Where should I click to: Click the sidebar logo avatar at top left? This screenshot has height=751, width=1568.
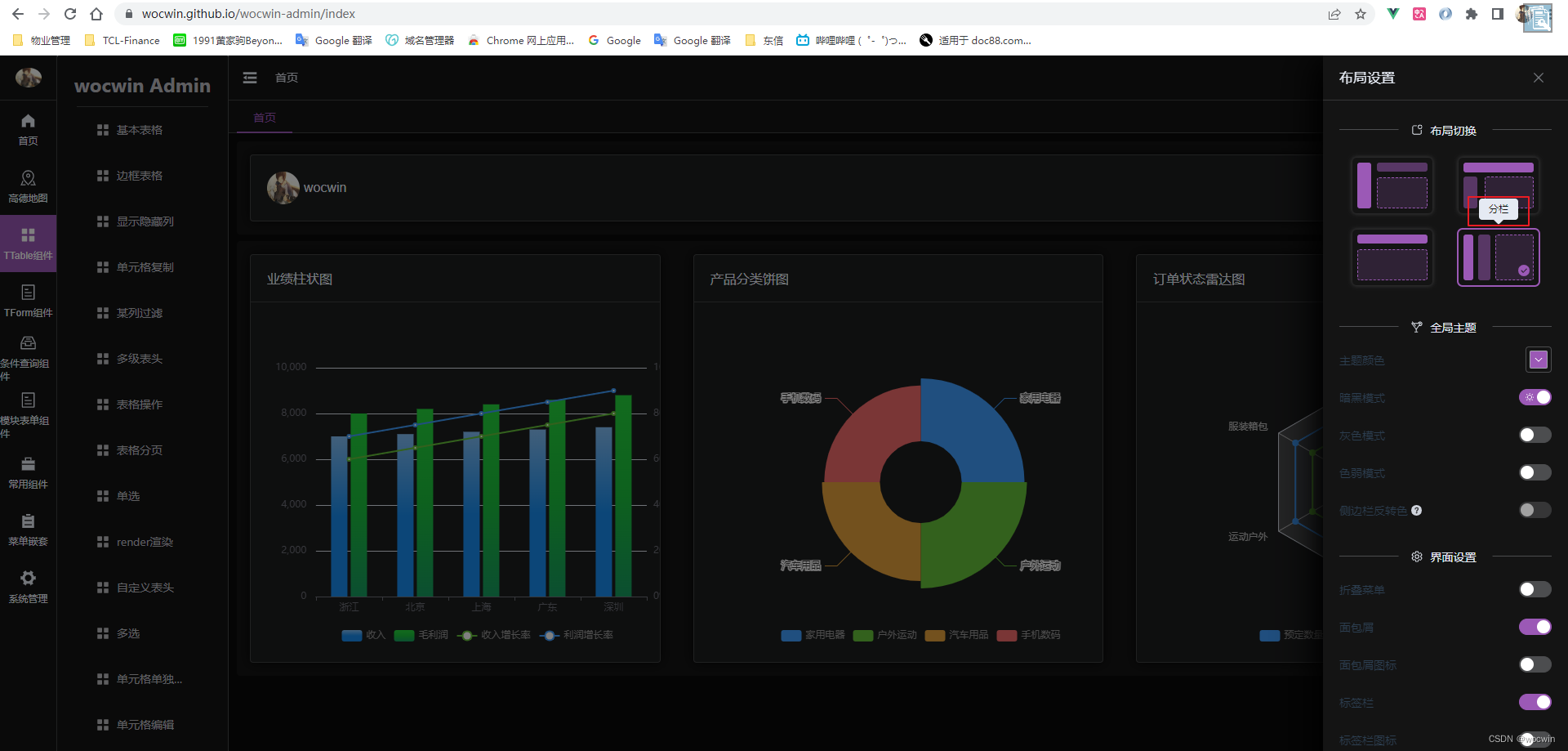(x=29, y=78)
